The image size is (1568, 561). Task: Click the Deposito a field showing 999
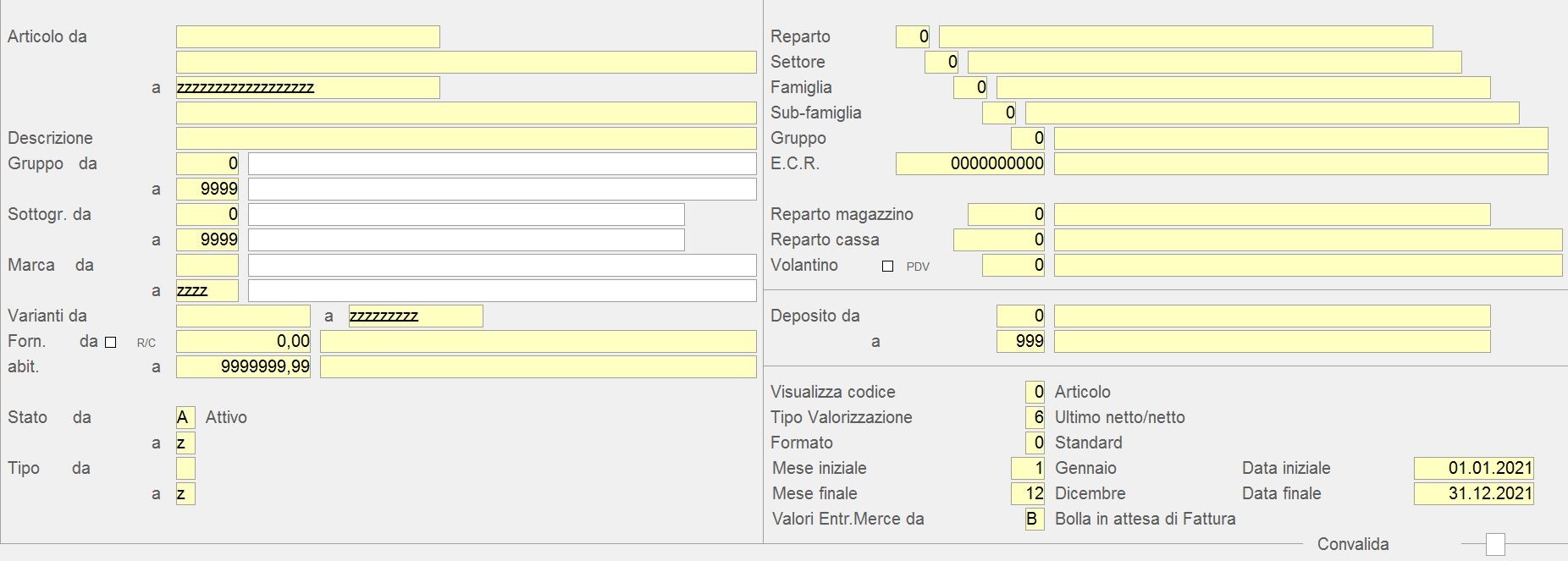[1020, 341]
